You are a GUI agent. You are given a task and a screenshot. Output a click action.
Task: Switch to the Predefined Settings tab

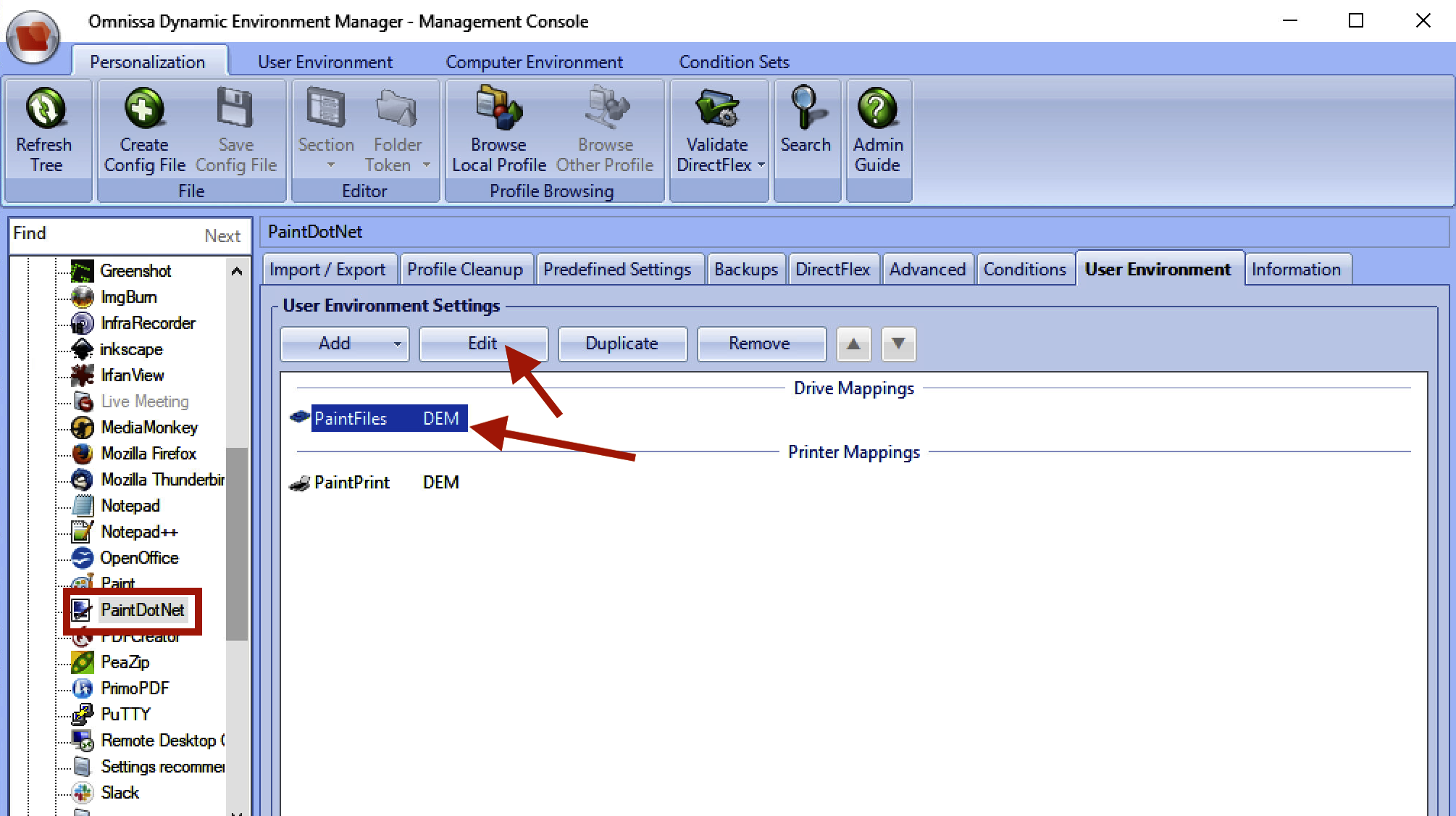tap(617, 270)
